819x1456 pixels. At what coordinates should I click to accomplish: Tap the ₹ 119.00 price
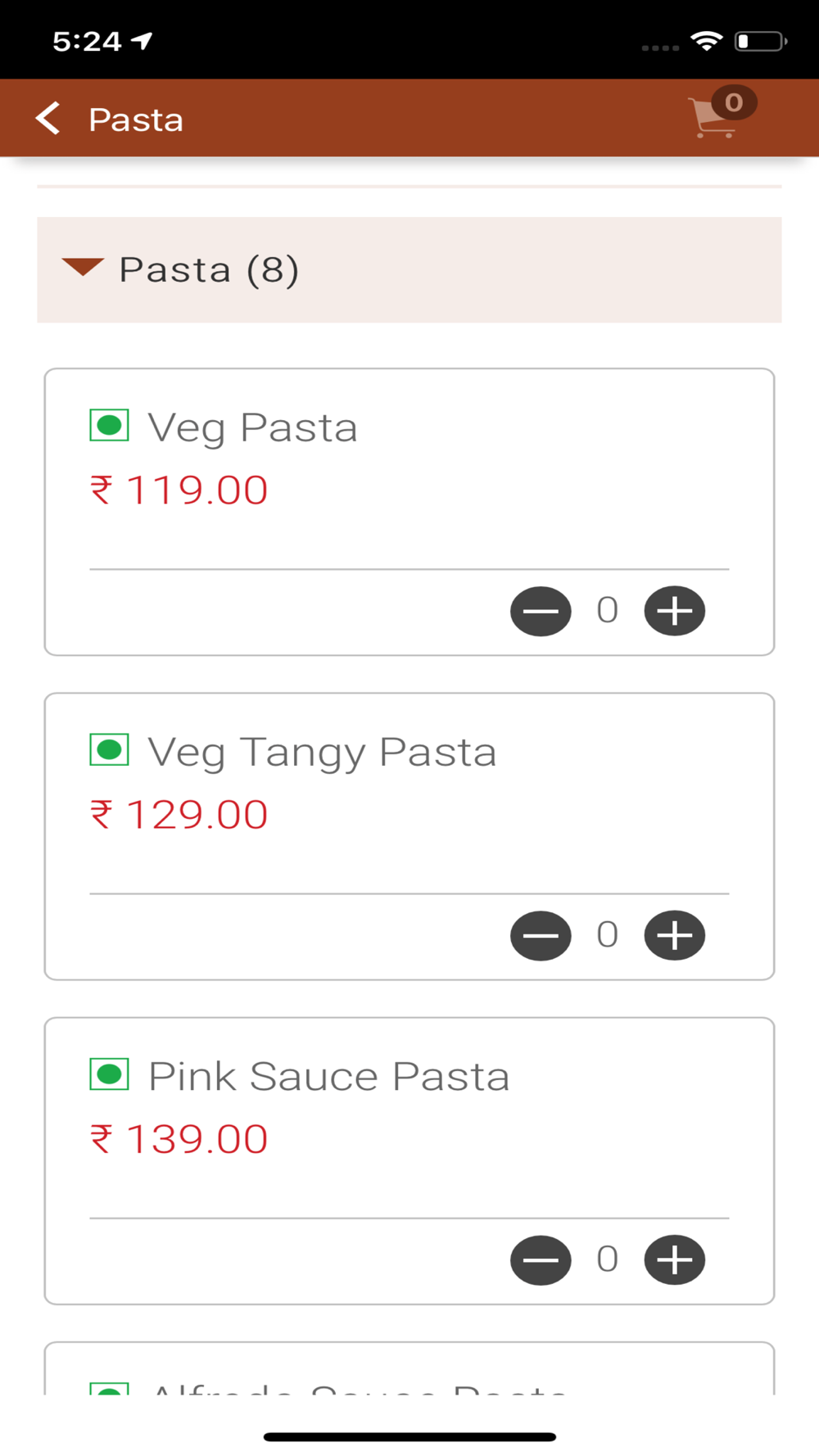[x=179, y=490]
